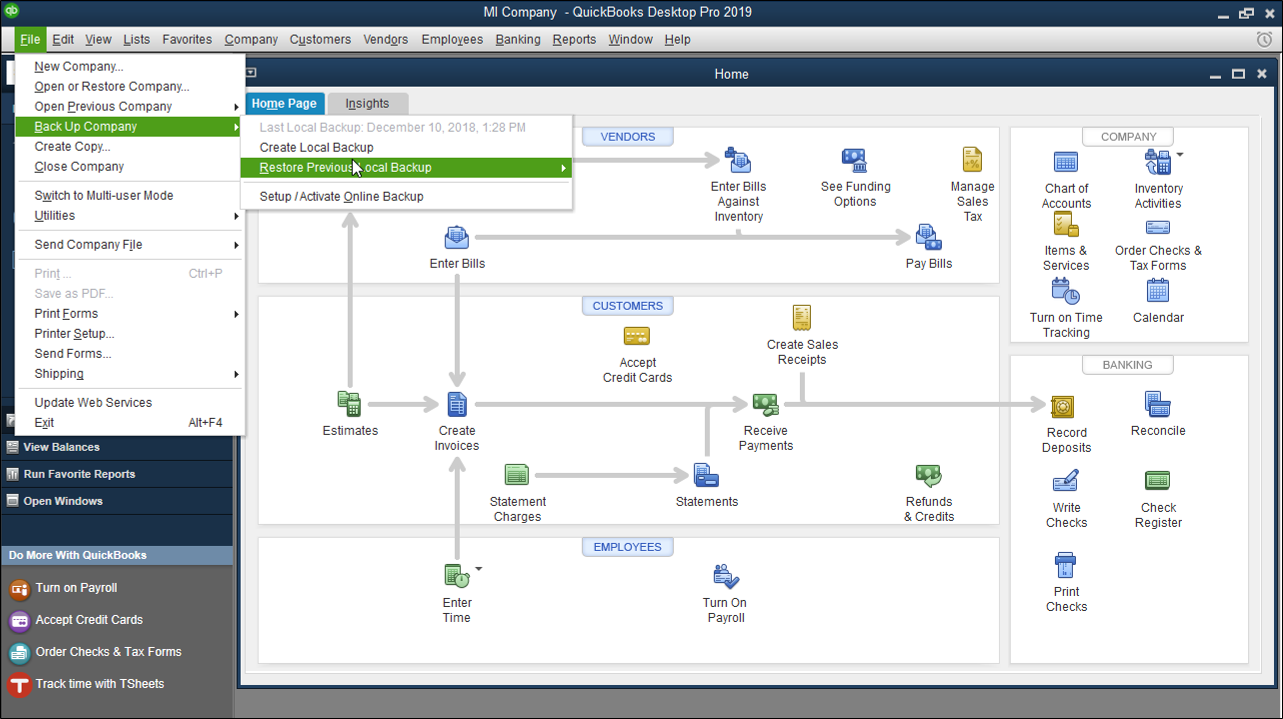This screenshot has width=1283, height=719.
Task: Open the Banking menu
Action: click(x=518, y=39)
